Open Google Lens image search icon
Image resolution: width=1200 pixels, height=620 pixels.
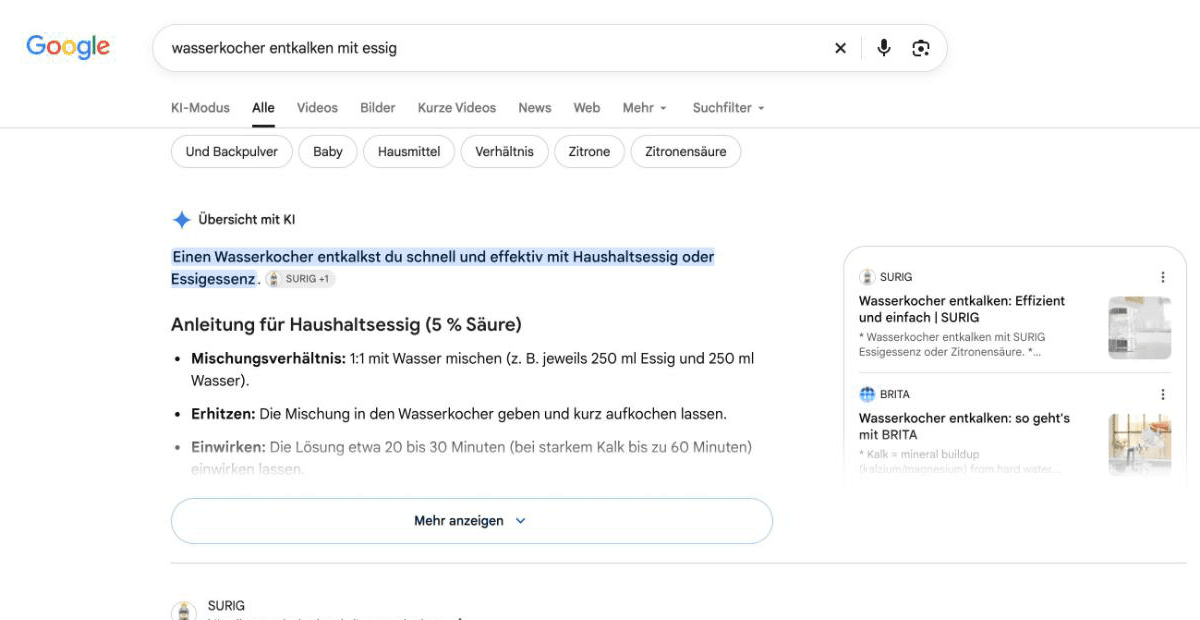[x=921, y=48]
